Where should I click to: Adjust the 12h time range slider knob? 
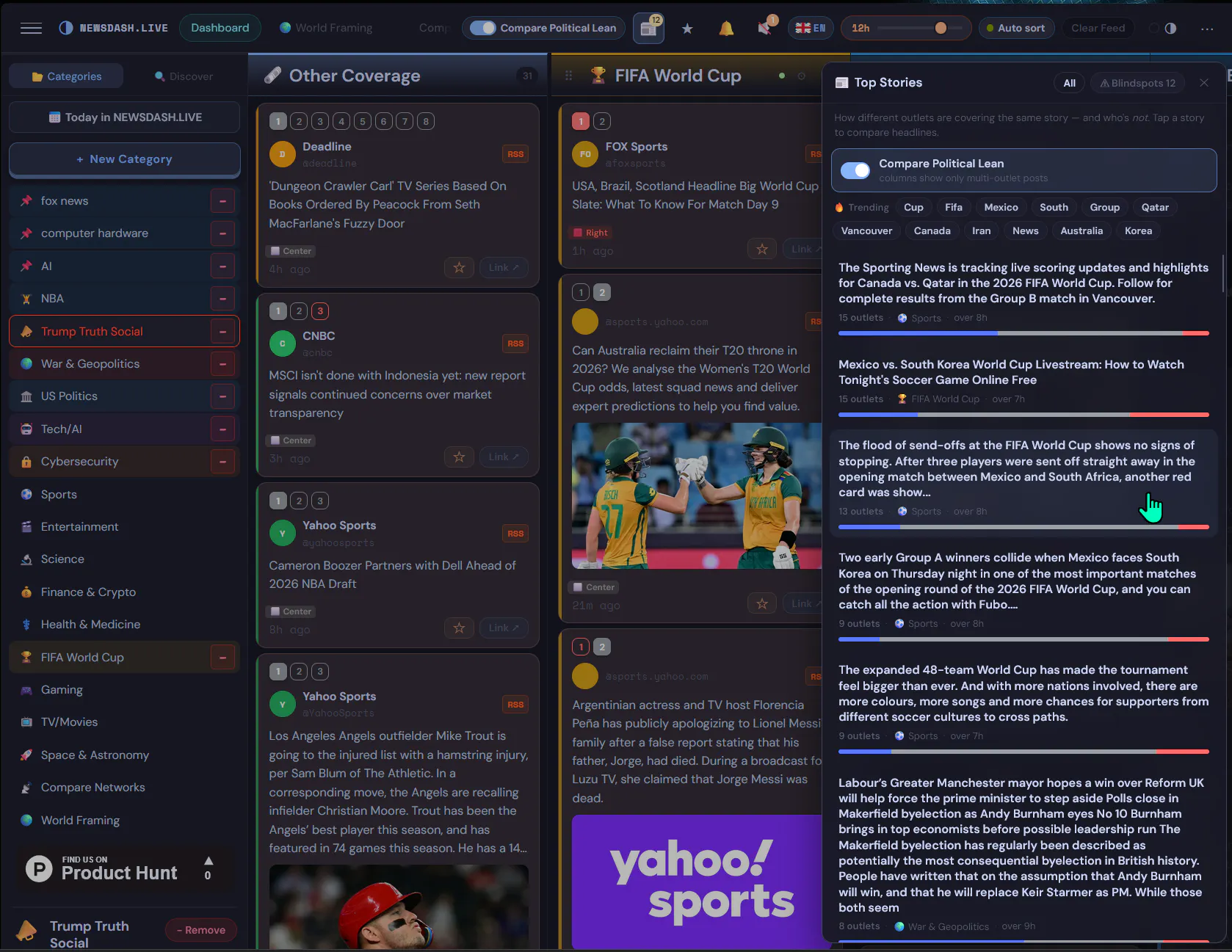click(941, 28)
